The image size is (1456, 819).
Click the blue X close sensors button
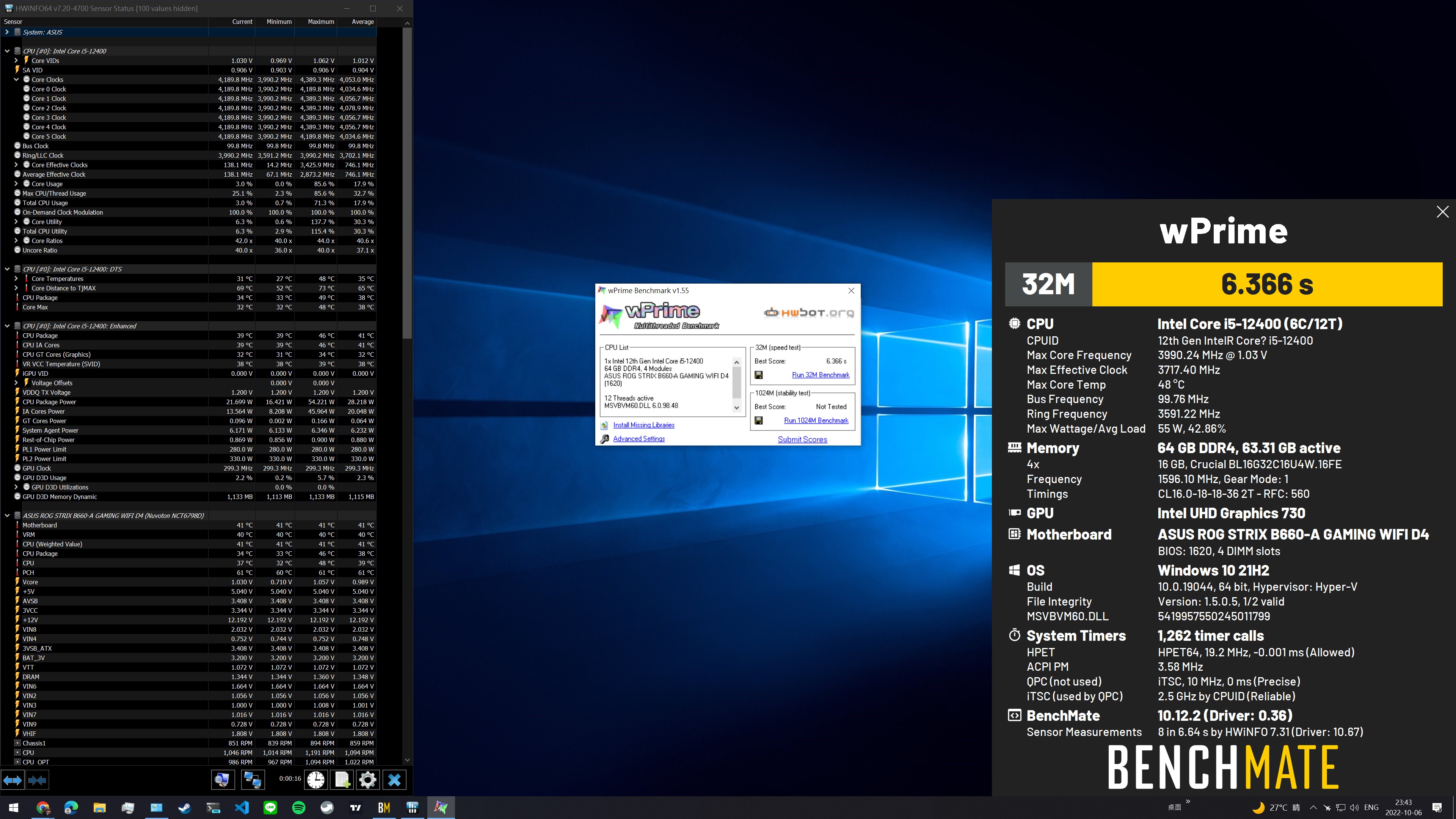394,780
